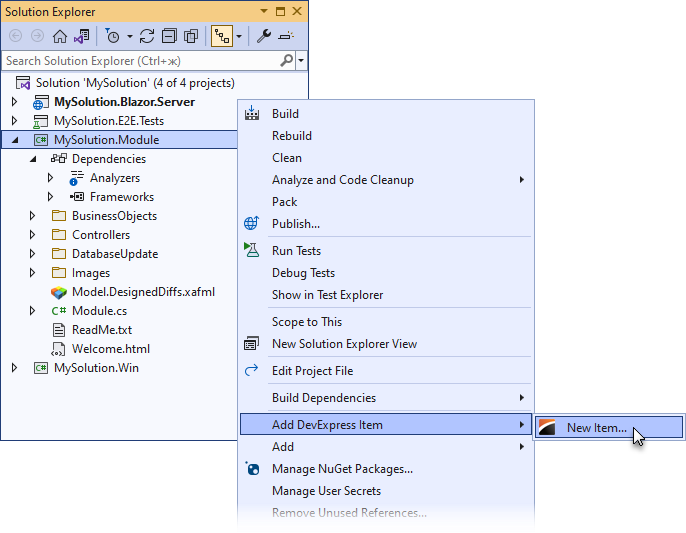Expand the MySolution.E2E.Tests project

14,120
